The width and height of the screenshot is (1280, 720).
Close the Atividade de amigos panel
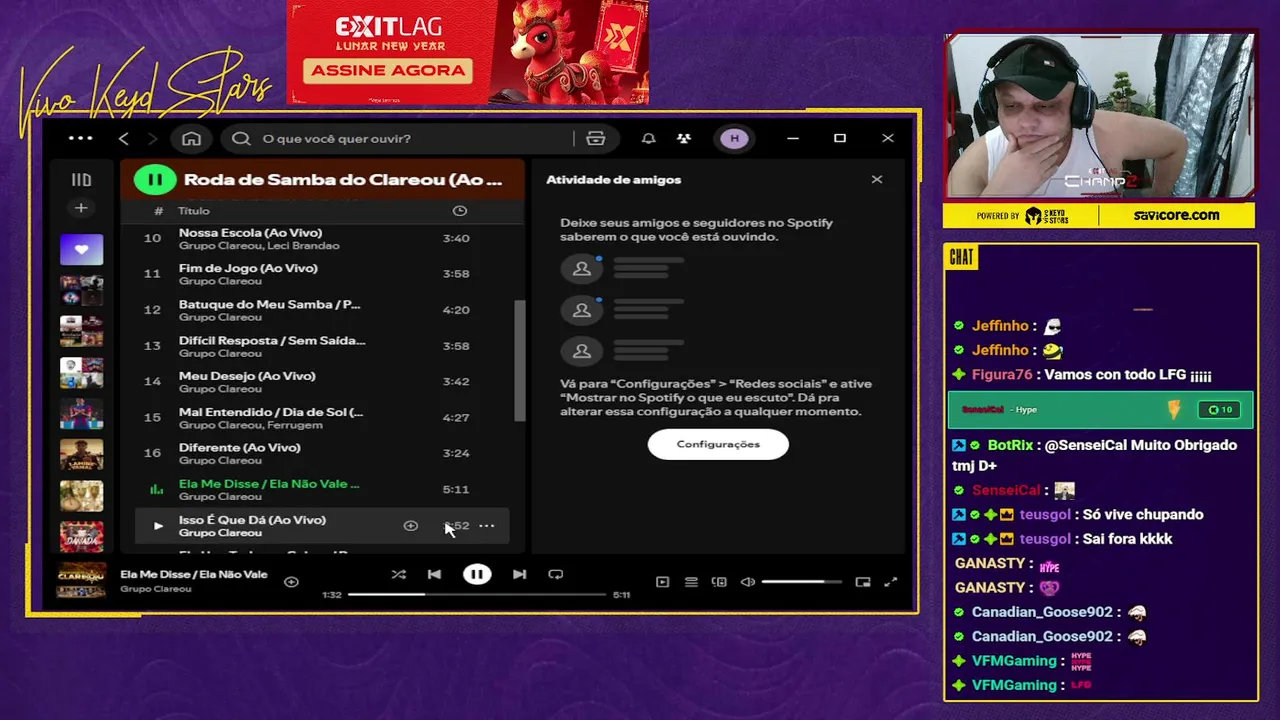click(877, 179)
